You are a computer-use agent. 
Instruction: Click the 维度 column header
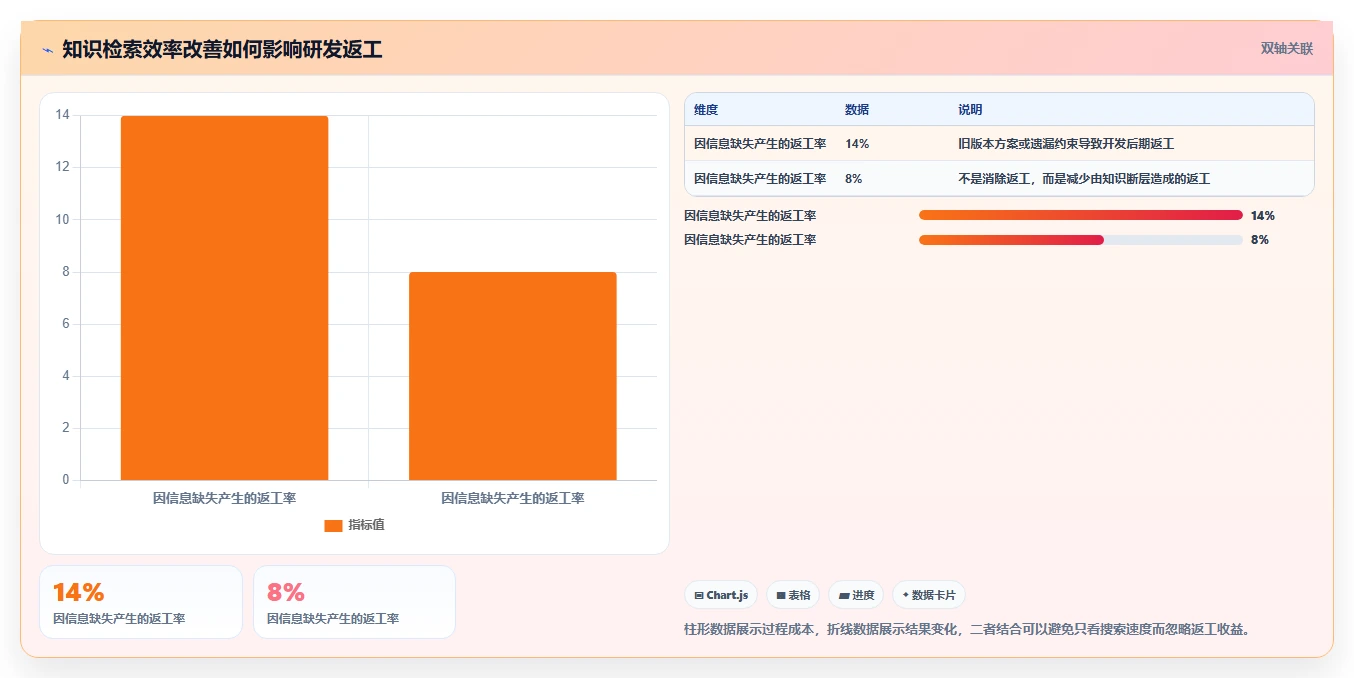(x=706, y=110)
